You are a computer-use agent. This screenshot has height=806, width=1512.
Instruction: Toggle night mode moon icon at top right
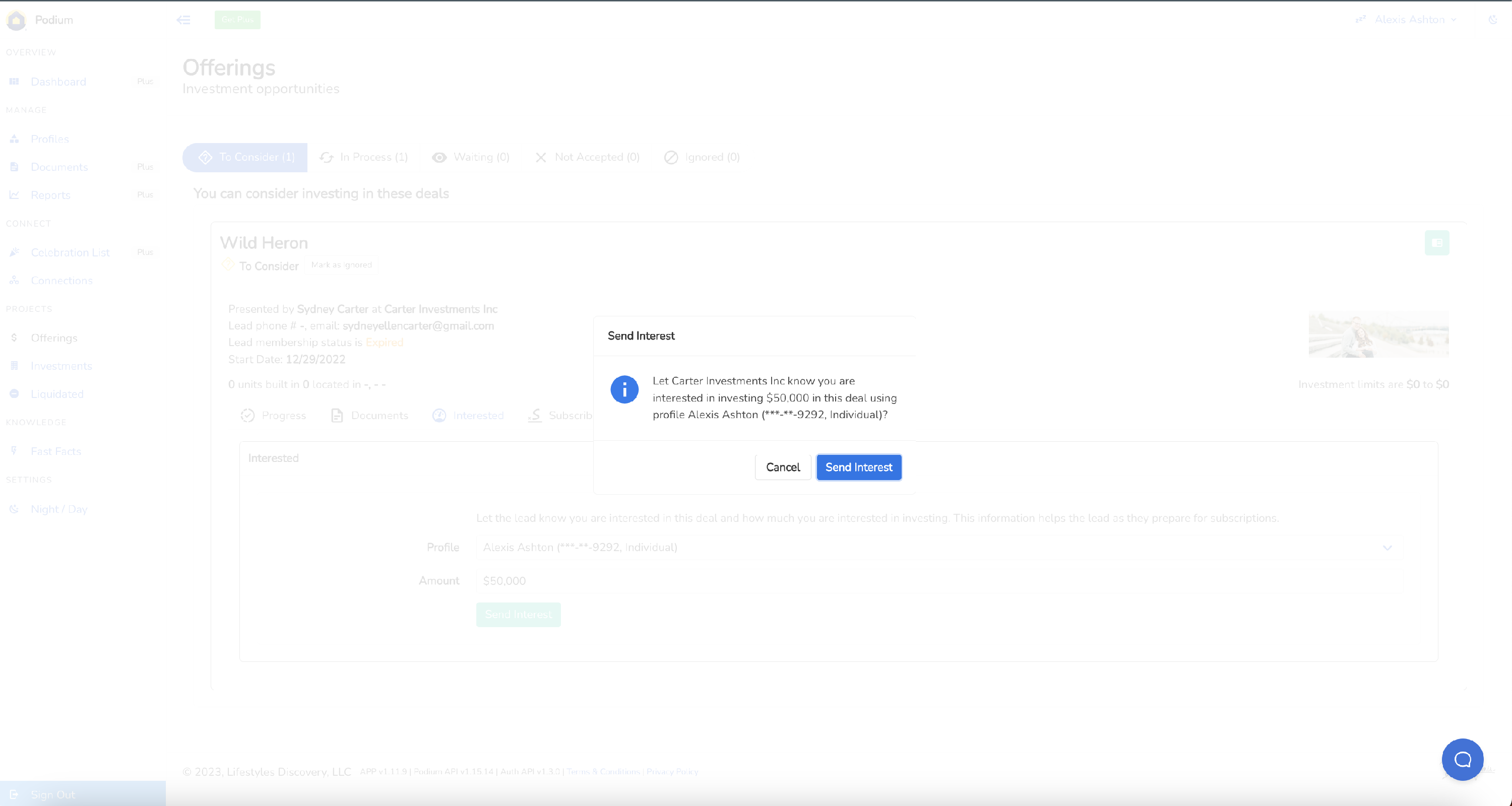(x=1493, y=20)
